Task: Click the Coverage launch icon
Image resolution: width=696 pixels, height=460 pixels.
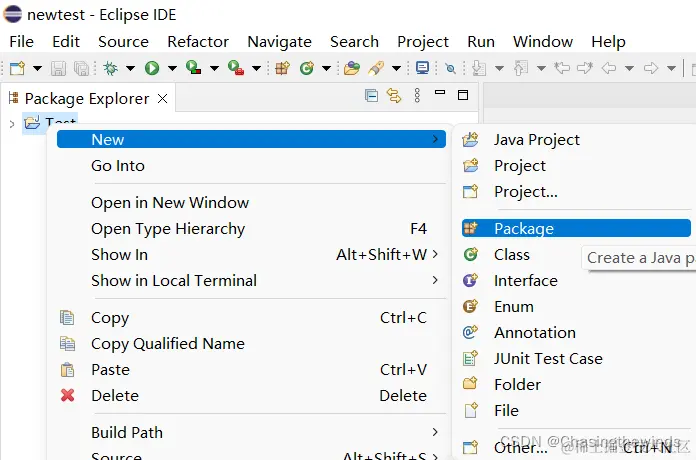Action: 194,68
